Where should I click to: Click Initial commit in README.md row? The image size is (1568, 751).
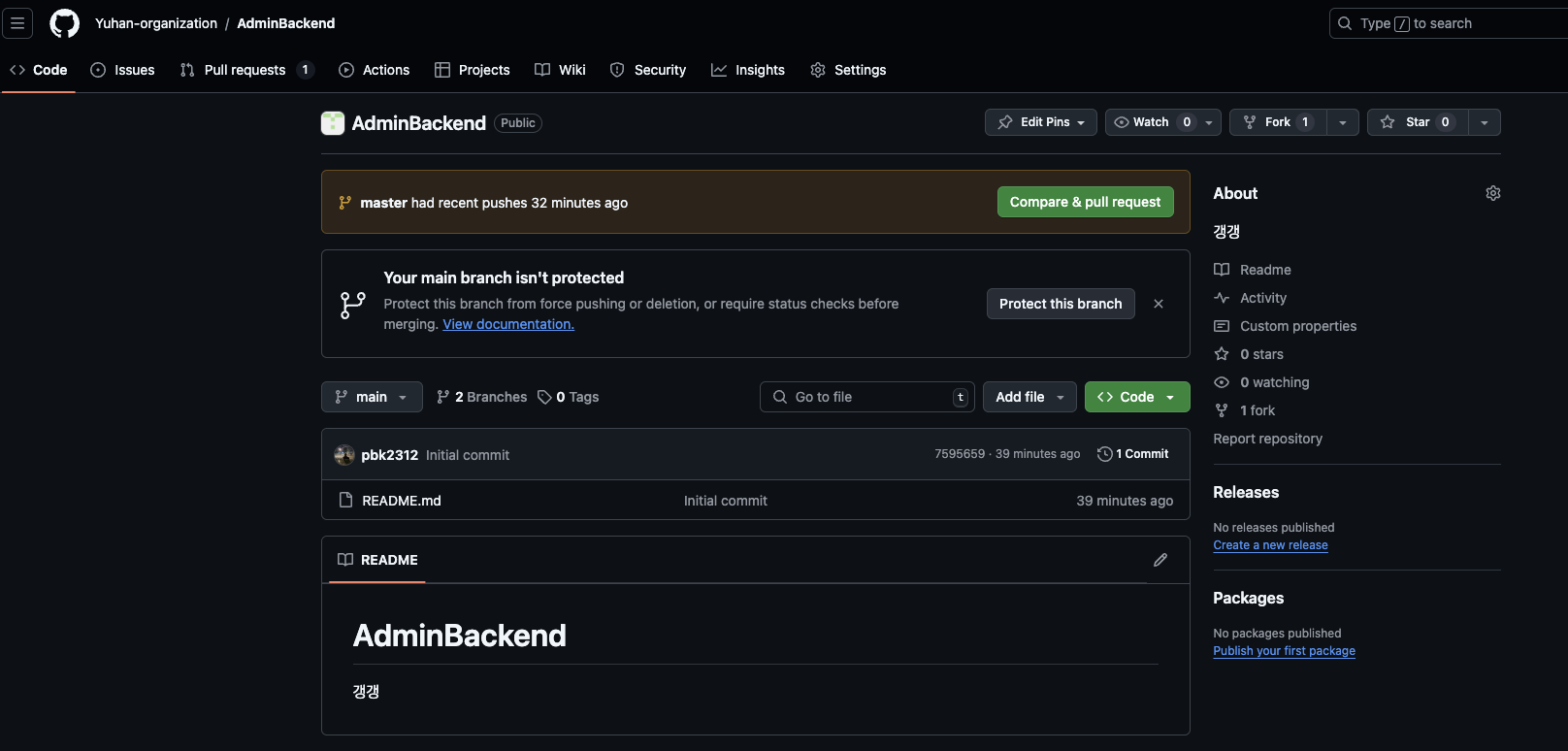point(725,501)
